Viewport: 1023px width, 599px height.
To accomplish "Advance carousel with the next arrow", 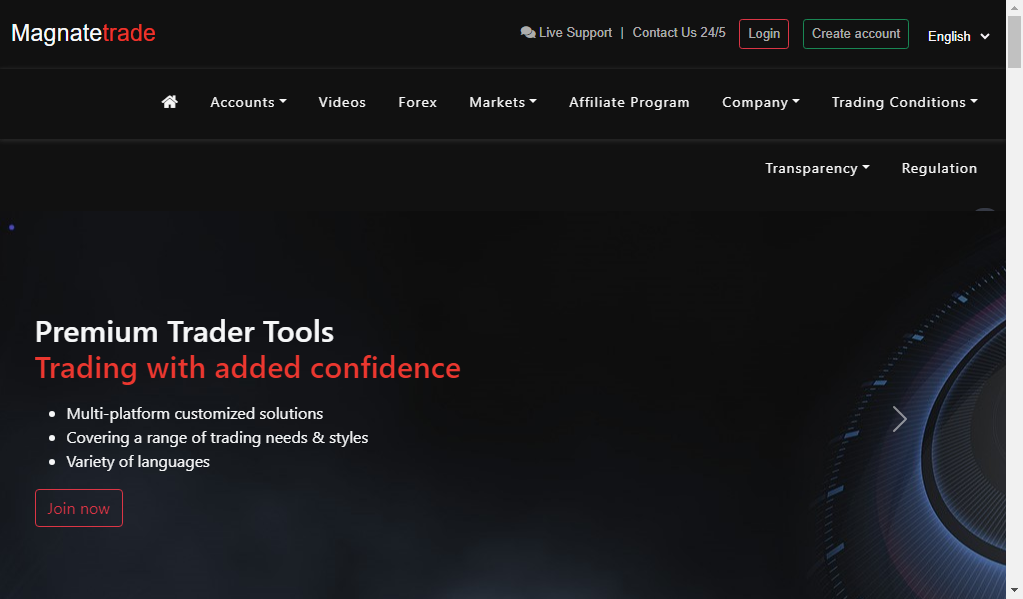I will click(900, 419).
